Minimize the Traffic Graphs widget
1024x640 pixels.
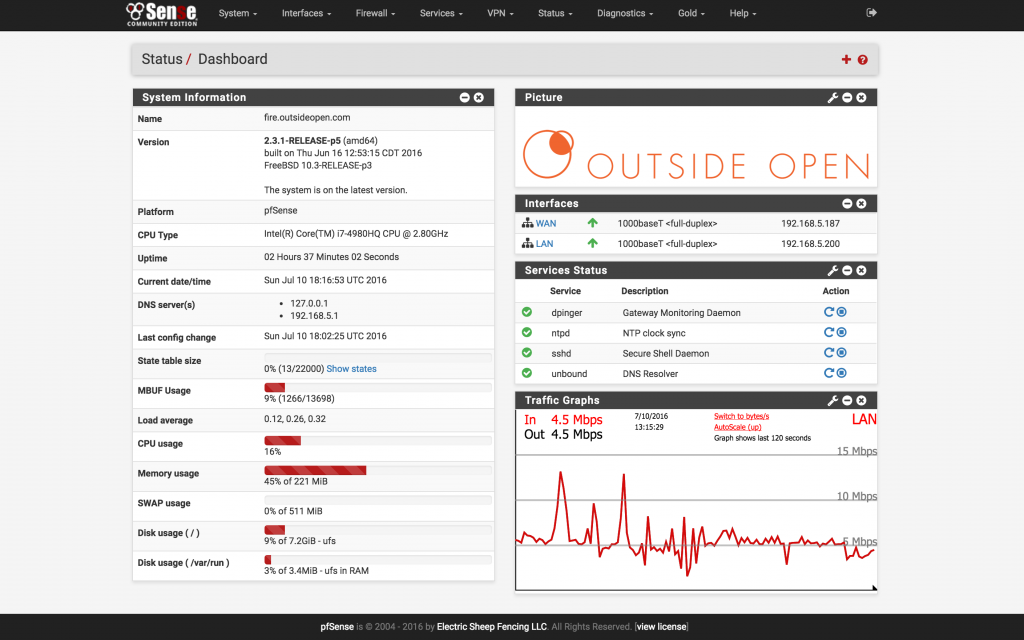click(x=847, y=400)
